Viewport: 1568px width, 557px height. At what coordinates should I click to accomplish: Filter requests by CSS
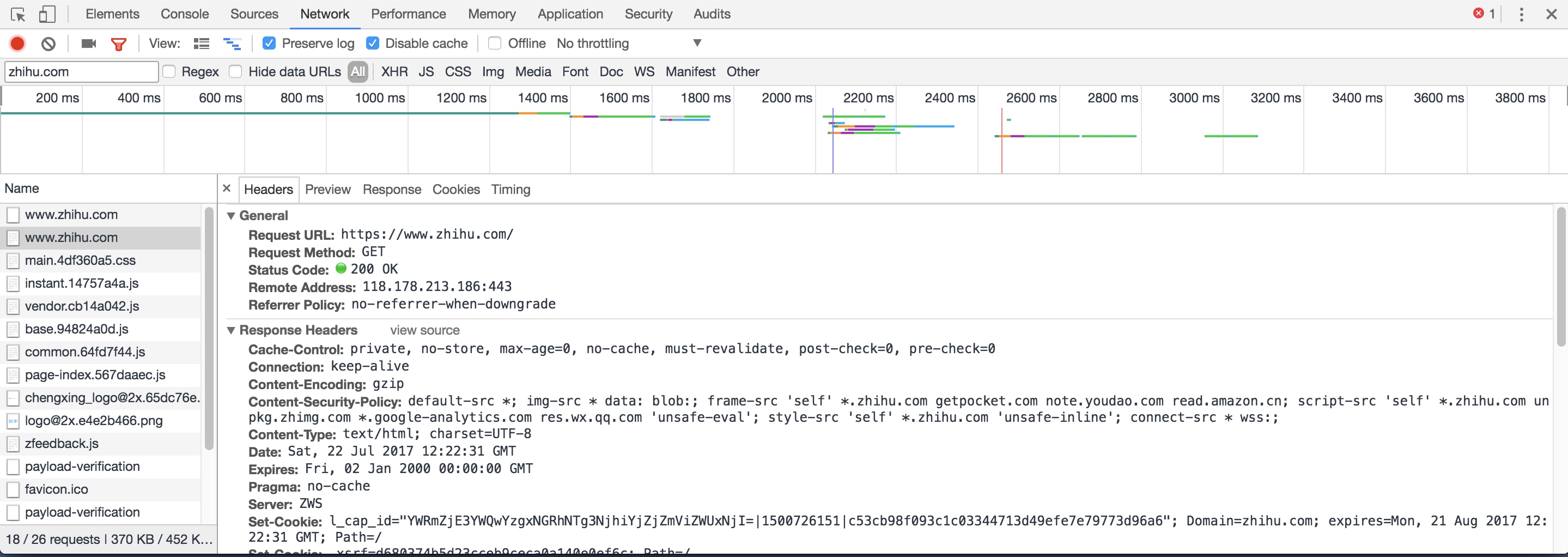[x=458, y=72]
